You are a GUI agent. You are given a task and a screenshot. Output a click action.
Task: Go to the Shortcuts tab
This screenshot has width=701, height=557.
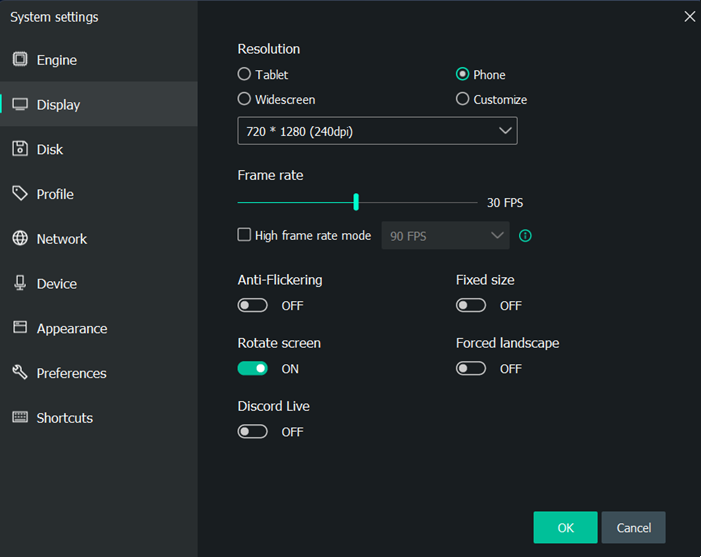point(99,417)
